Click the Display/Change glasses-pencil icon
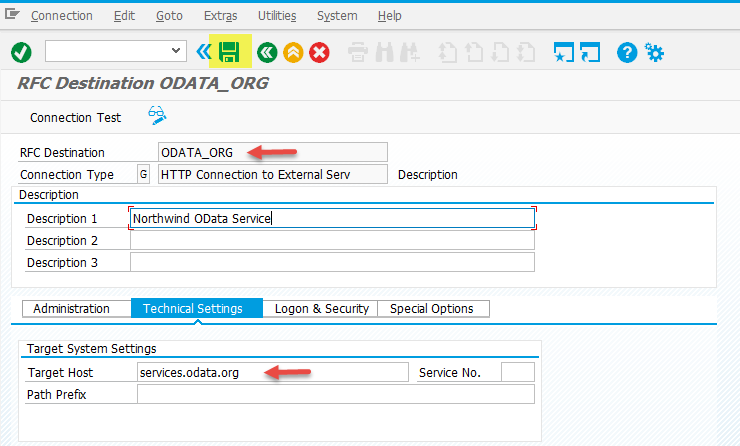Viewport: 740px width, 446px height. pos(157,116)
